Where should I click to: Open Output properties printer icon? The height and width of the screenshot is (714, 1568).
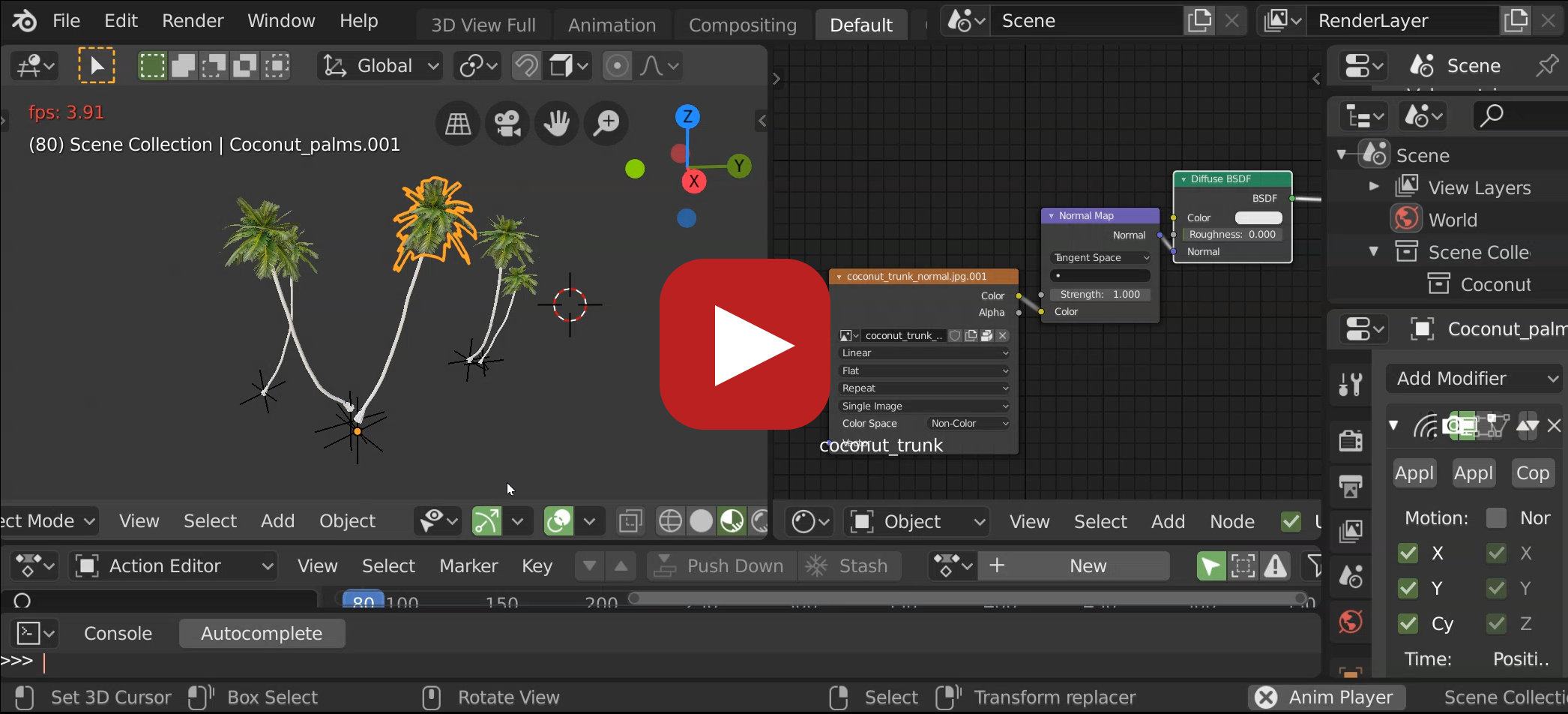pyautogui.click(x=1349, y=486)
